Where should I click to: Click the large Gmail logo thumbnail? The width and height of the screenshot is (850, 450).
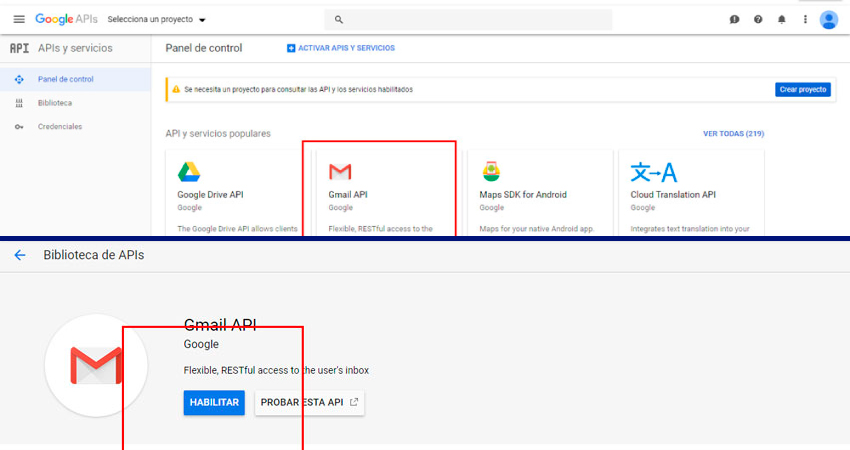(x=96, y=365)
